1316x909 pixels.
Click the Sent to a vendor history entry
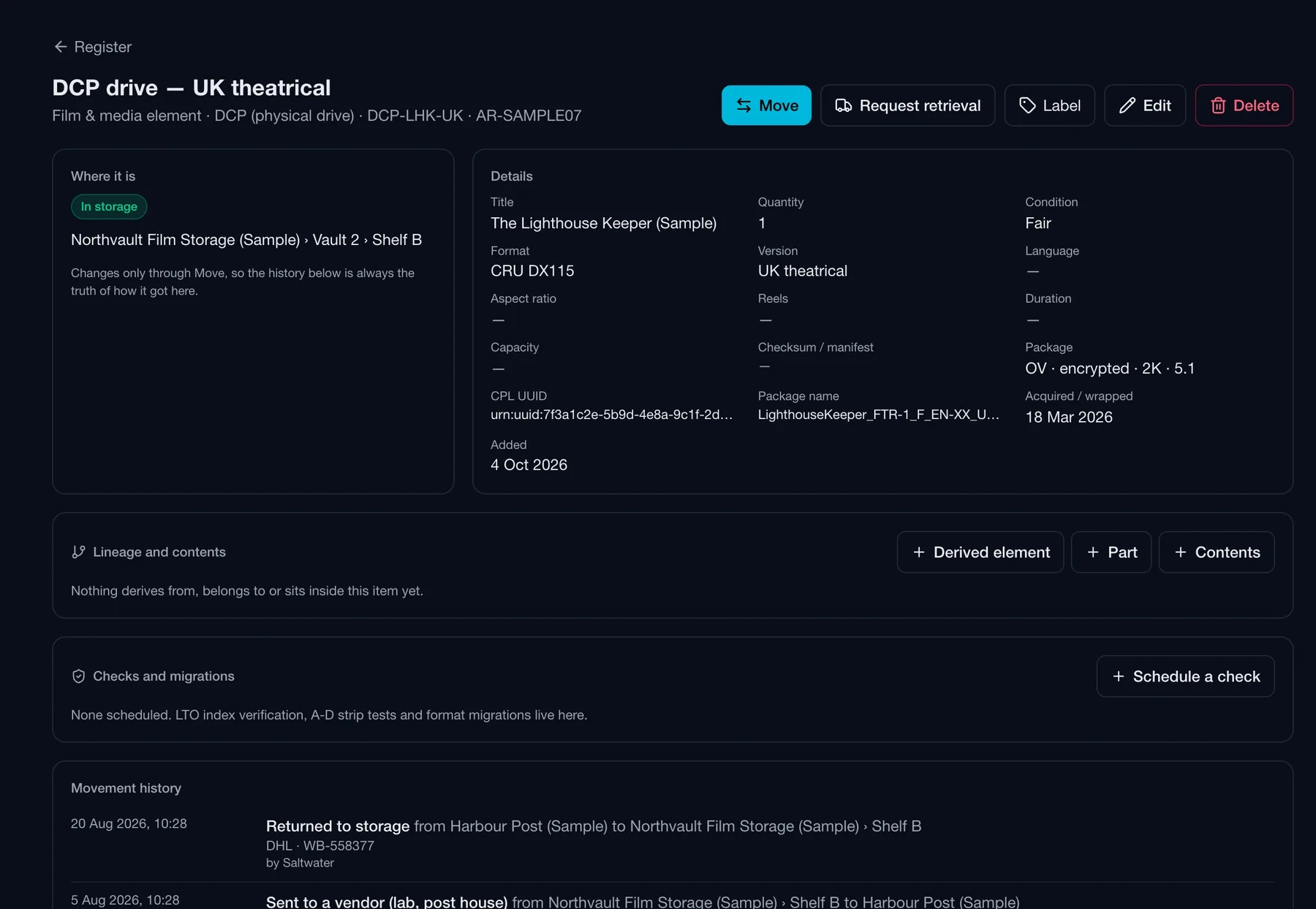[643, 902]
